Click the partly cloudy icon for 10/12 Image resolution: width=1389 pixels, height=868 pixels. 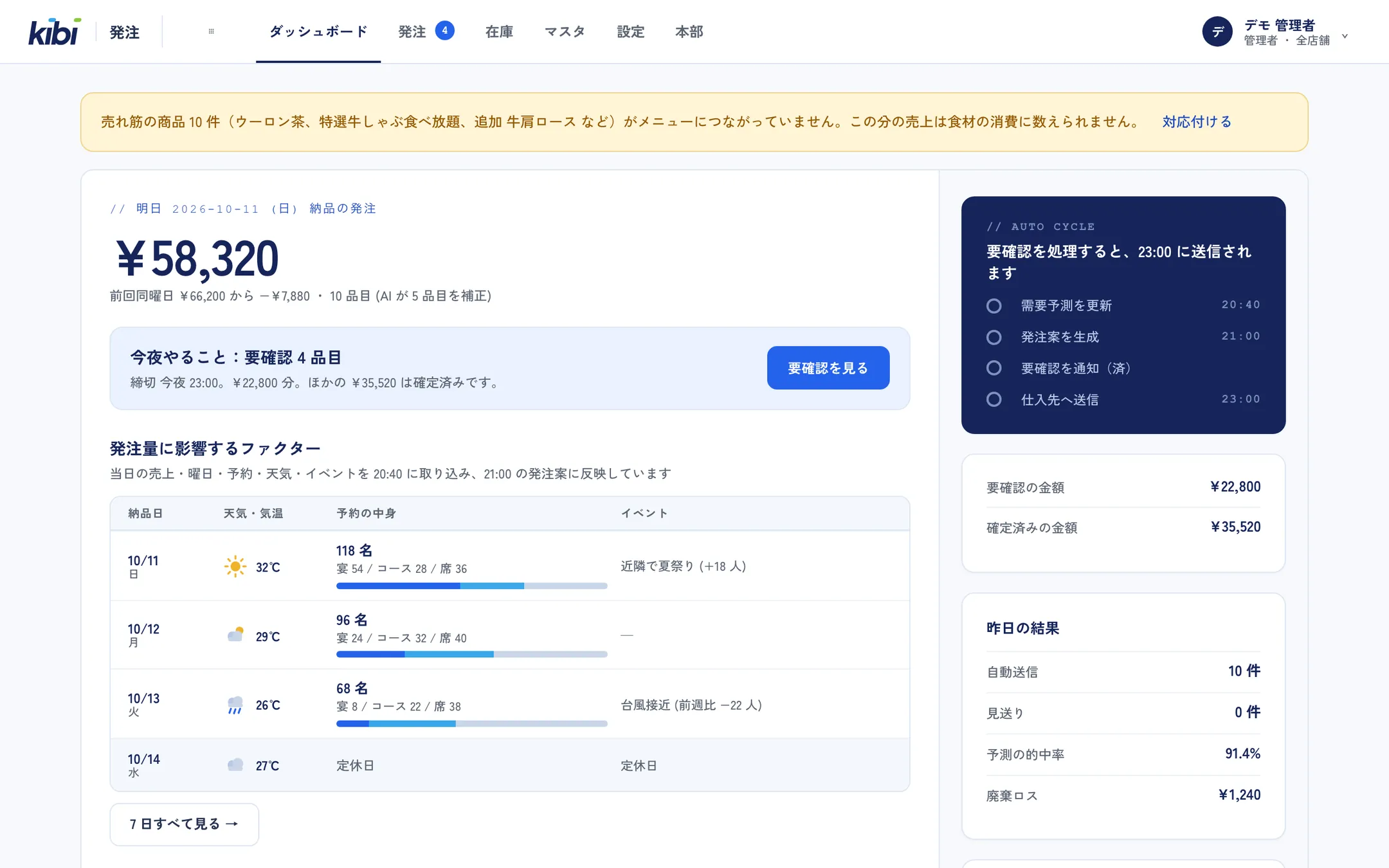click(x=235, y=635)
